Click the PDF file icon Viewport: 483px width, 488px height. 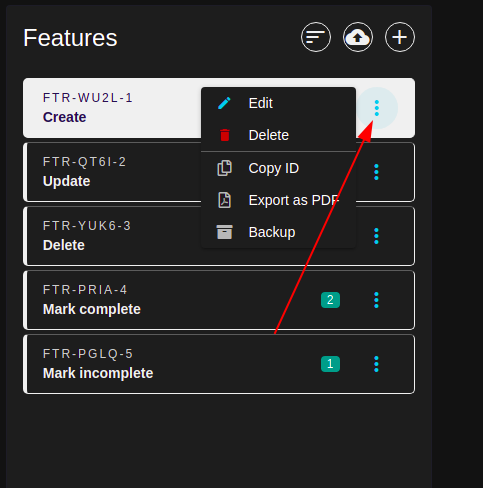click(224, 200)
